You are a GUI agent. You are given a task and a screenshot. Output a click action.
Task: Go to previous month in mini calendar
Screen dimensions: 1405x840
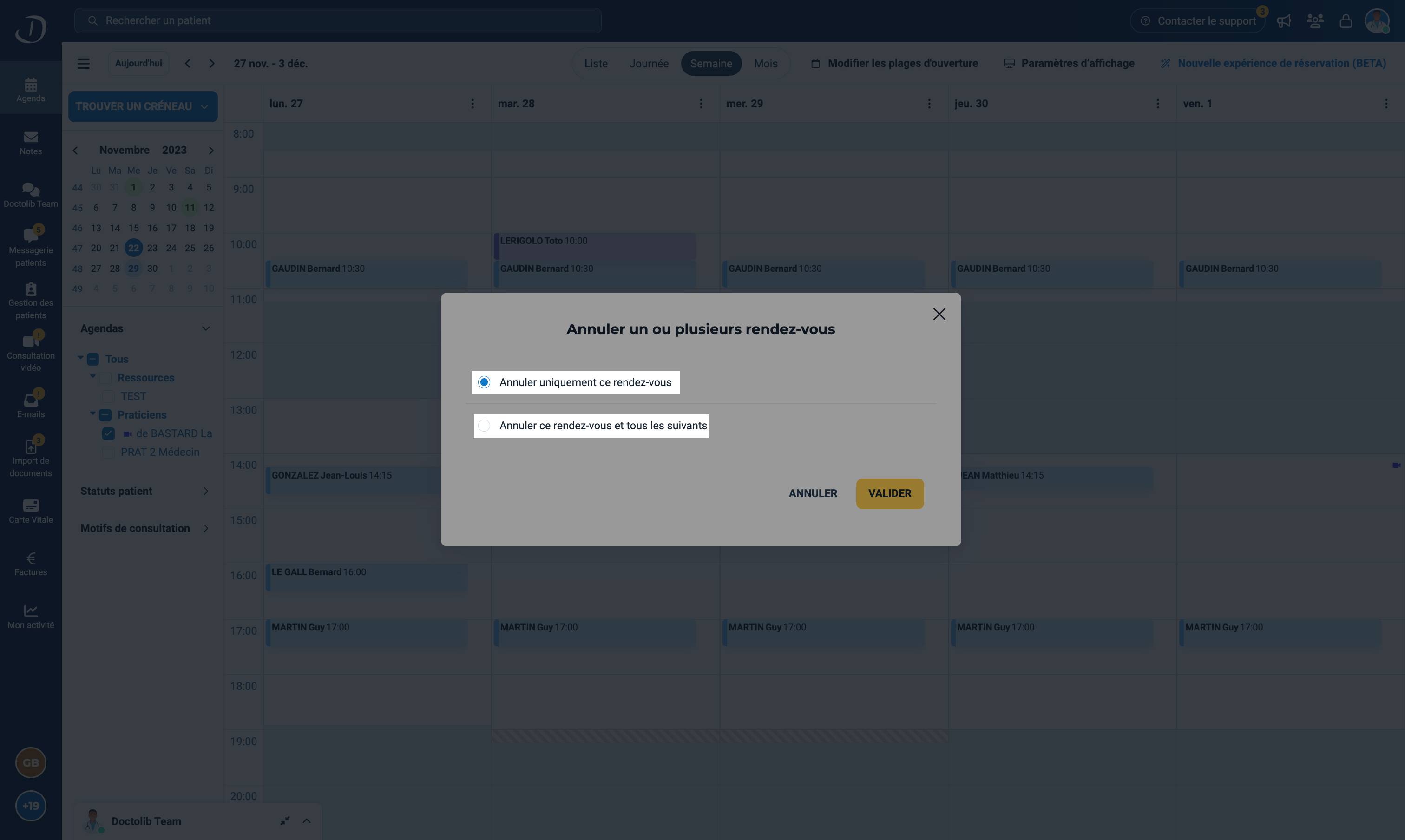[x=75, y=151]
